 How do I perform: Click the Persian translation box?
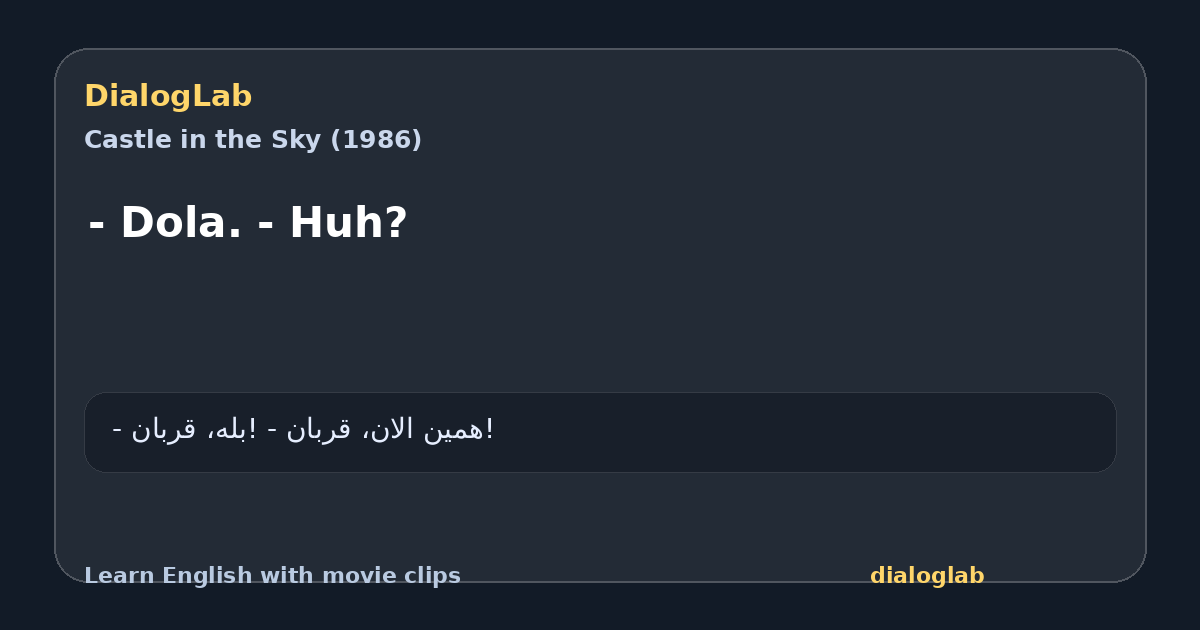[600, 432]
